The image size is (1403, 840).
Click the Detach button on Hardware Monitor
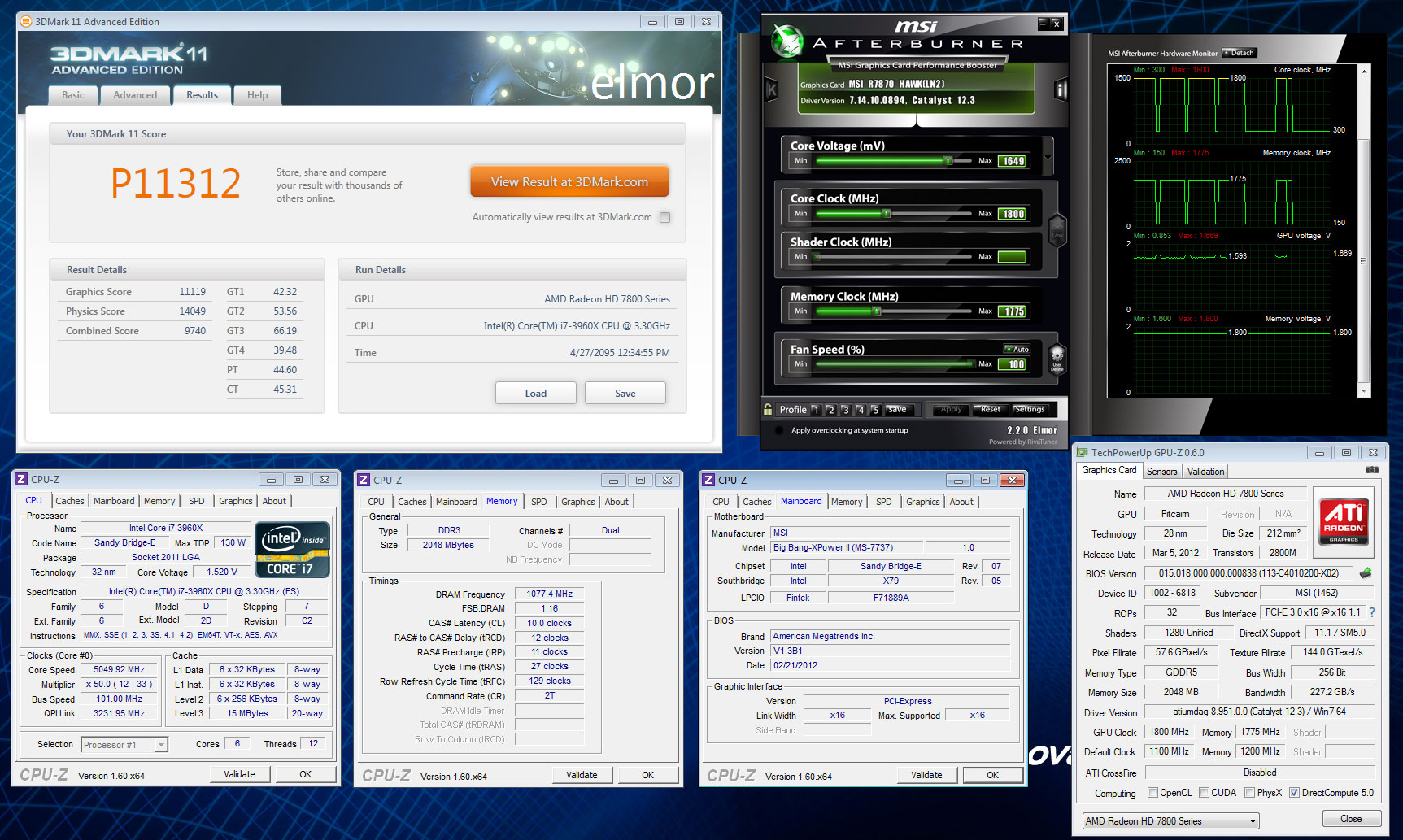point(1240,53)
